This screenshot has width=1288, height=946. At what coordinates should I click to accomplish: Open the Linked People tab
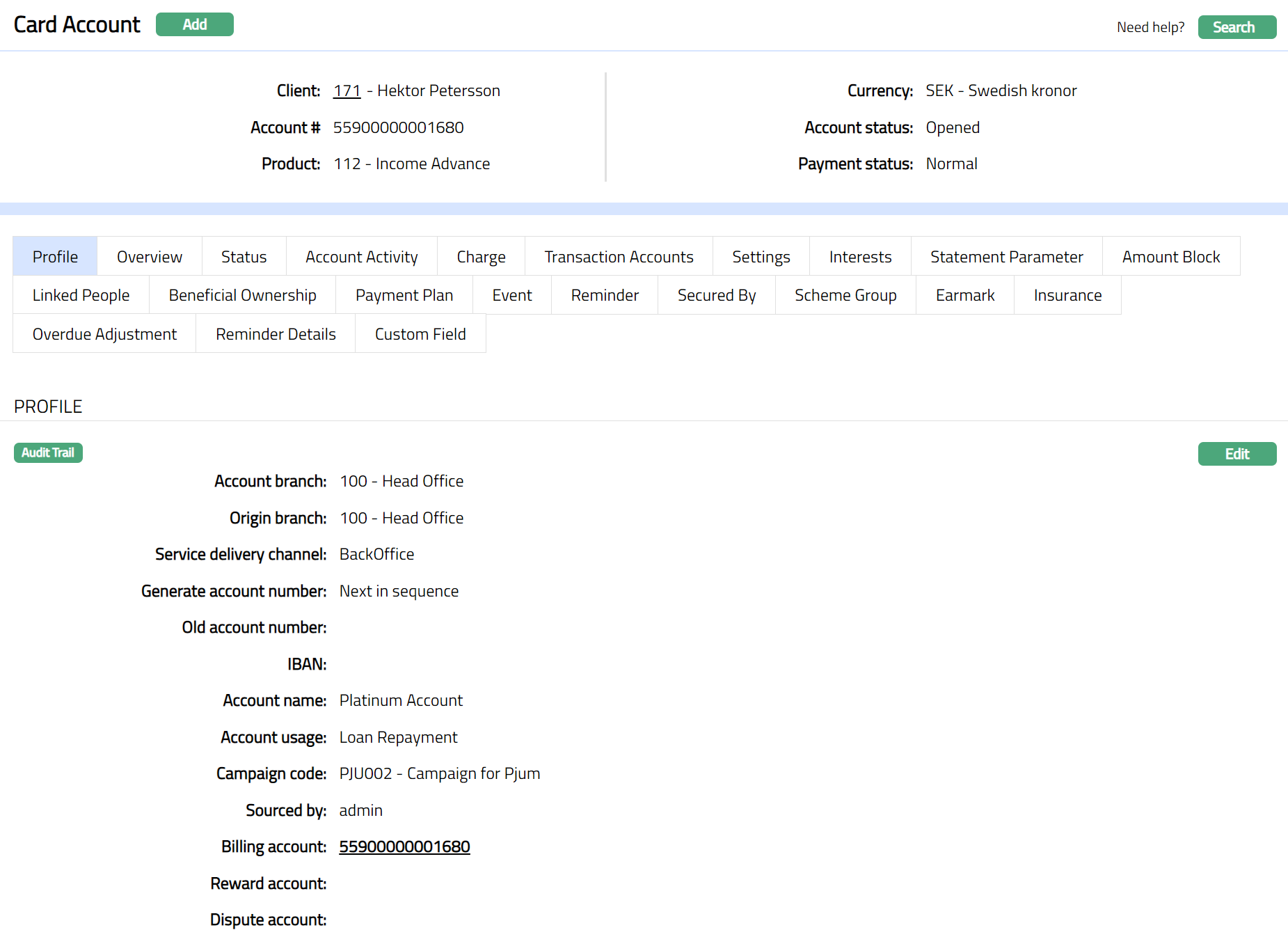click(x=81, y=295)
